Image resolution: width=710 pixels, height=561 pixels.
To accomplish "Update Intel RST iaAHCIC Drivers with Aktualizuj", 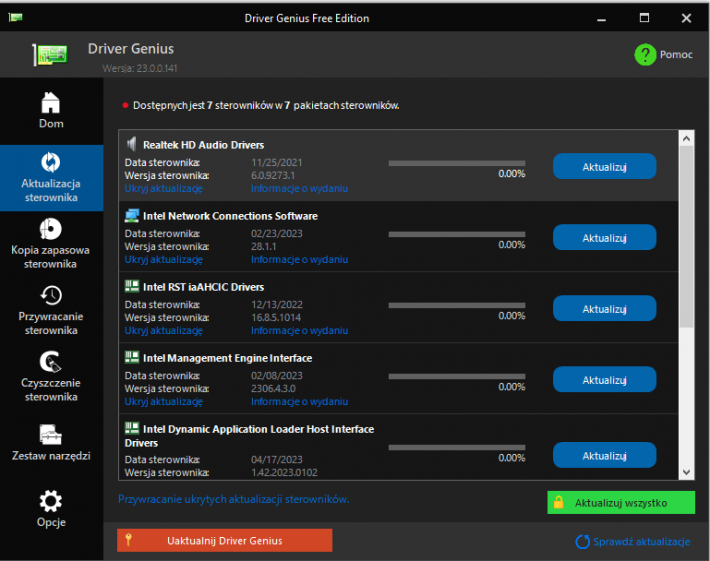I will pyautogui.click(x=604, y=308).
